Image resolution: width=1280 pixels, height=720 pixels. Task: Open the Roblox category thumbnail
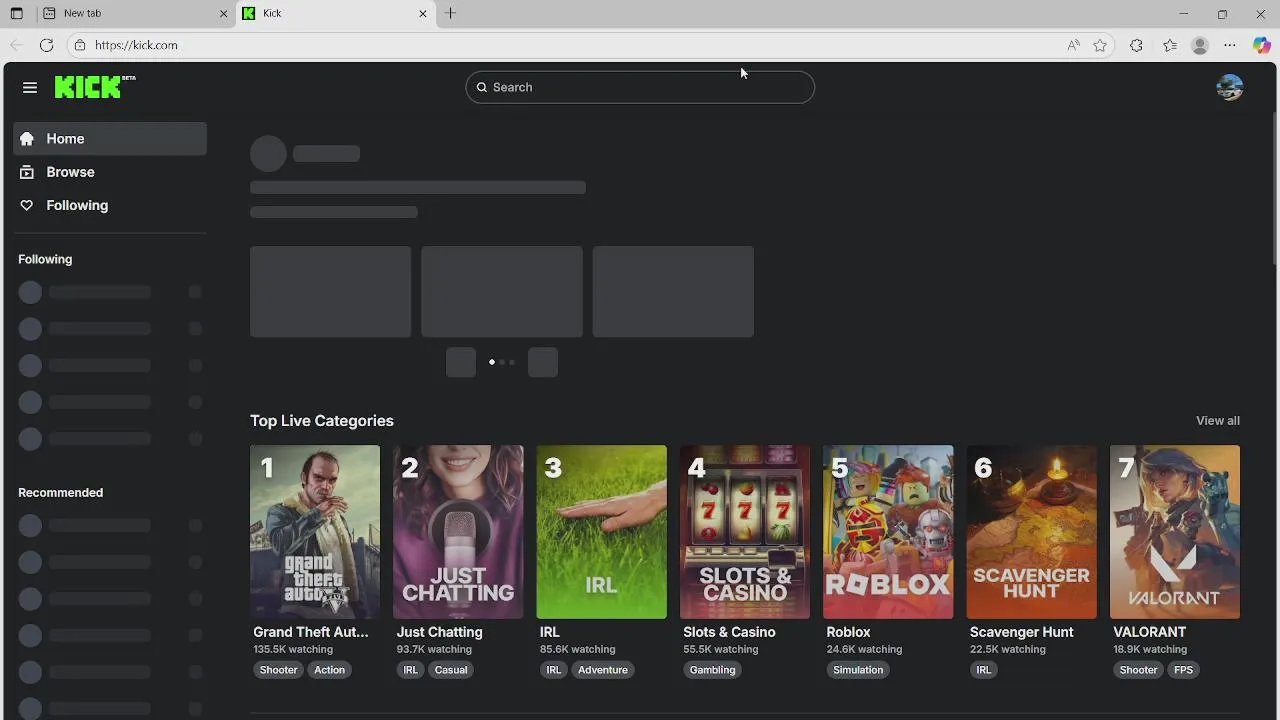pyautogui.click(x=888, y=532)
